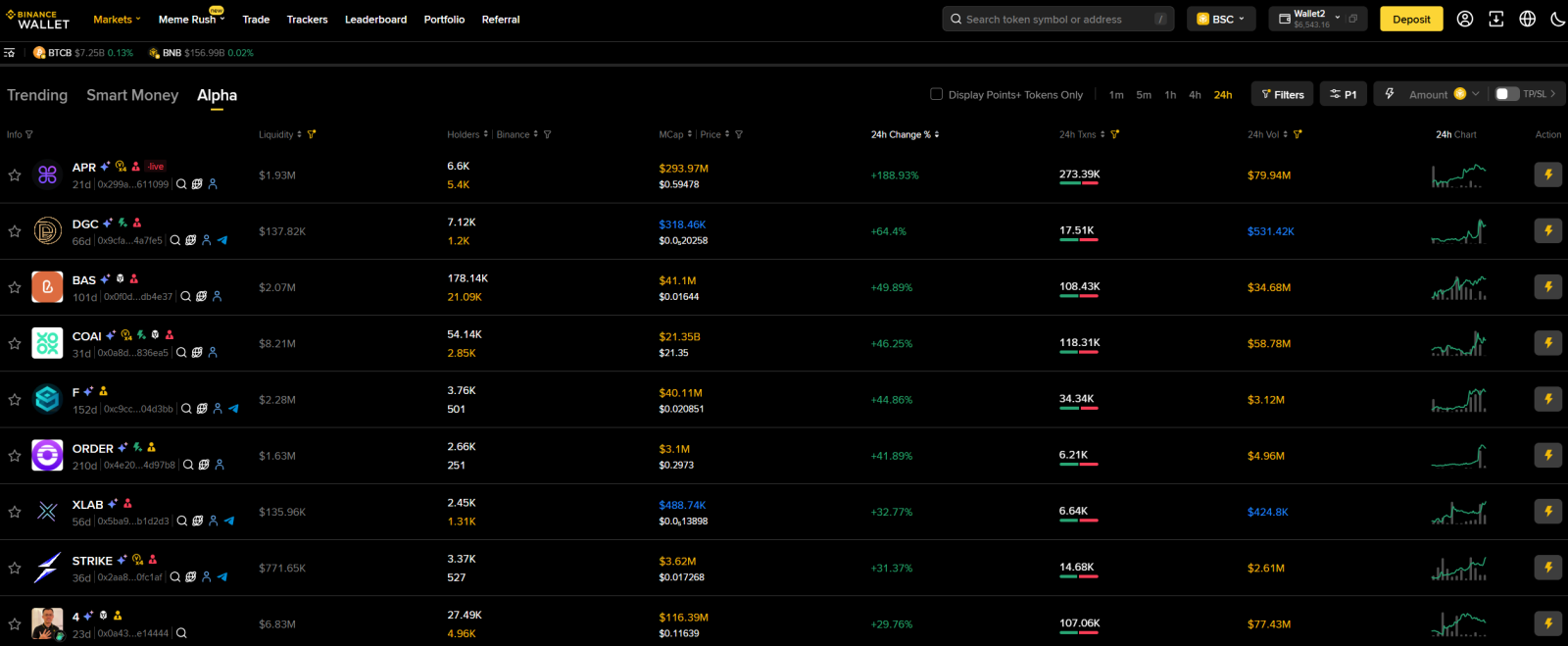The height and width of the screenshot is (646, 1568).
Task: Click the Deposit button
Action: click(1411, 19)
